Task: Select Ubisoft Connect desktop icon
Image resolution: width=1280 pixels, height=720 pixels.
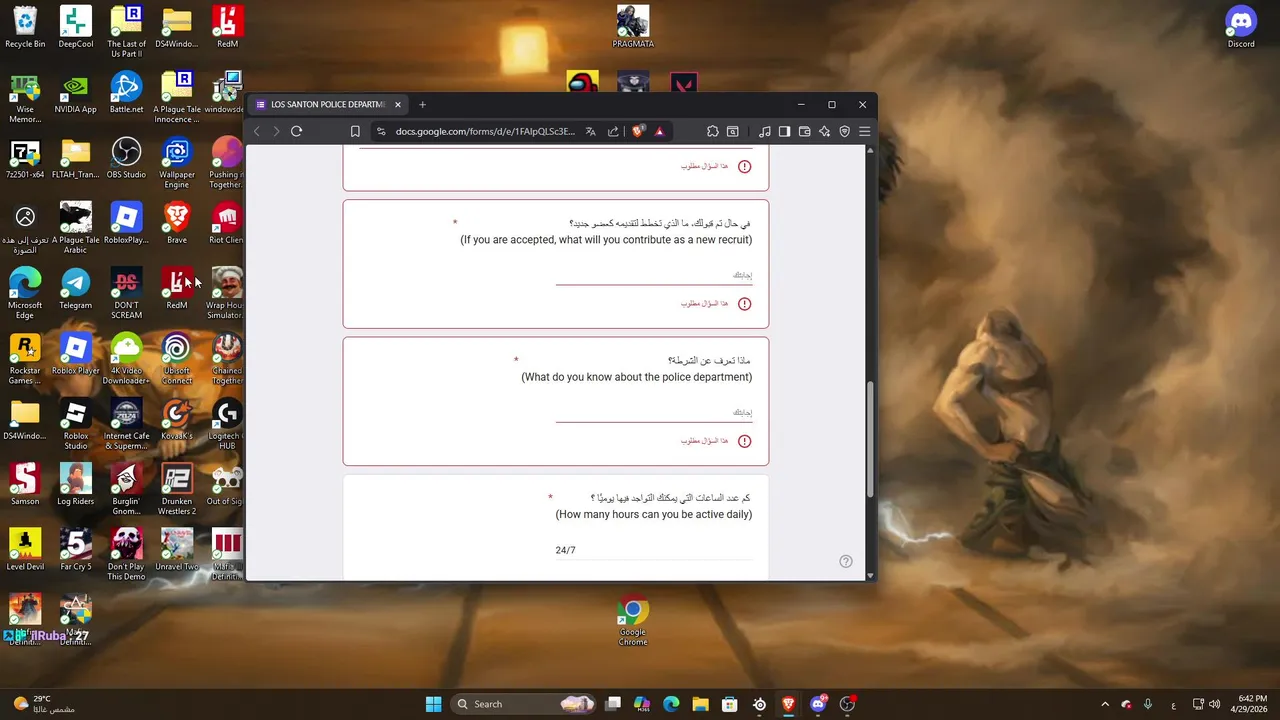Action: coord(177,359)
